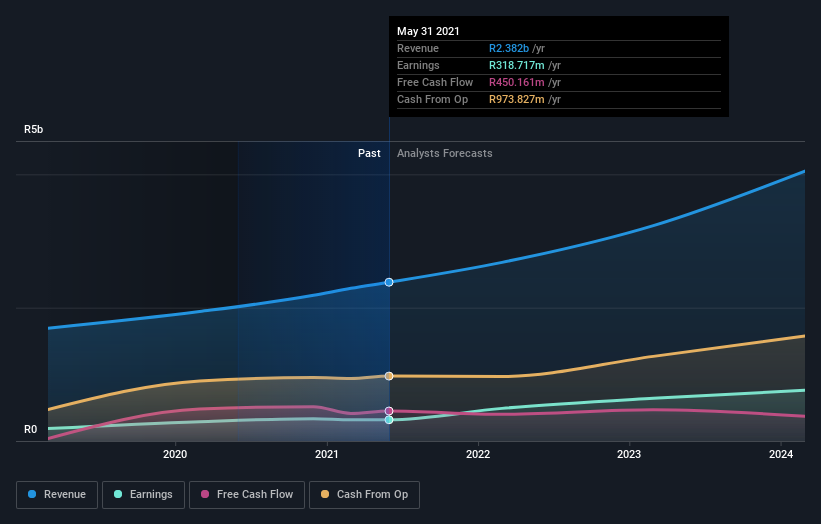Toggle the Revenue series in the legend
This screenshot has height=524, width=821.
click(x=57, y=495)
